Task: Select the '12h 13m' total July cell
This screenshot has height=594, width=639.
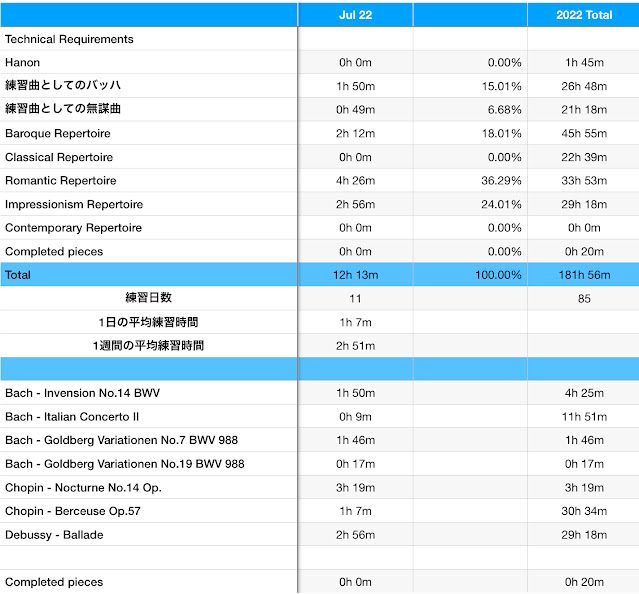Action: 355,275
